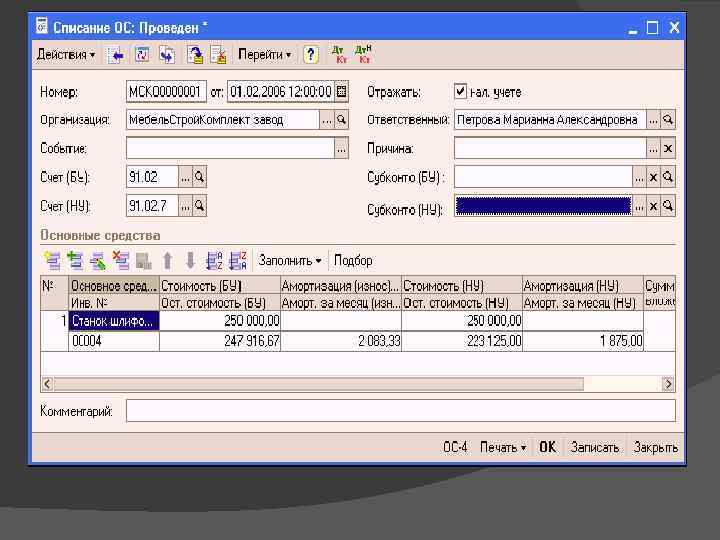Viewport: 720px width, 540px height.
Task: Click magnifier icon next to Организация
Action: tap(341, 120)
